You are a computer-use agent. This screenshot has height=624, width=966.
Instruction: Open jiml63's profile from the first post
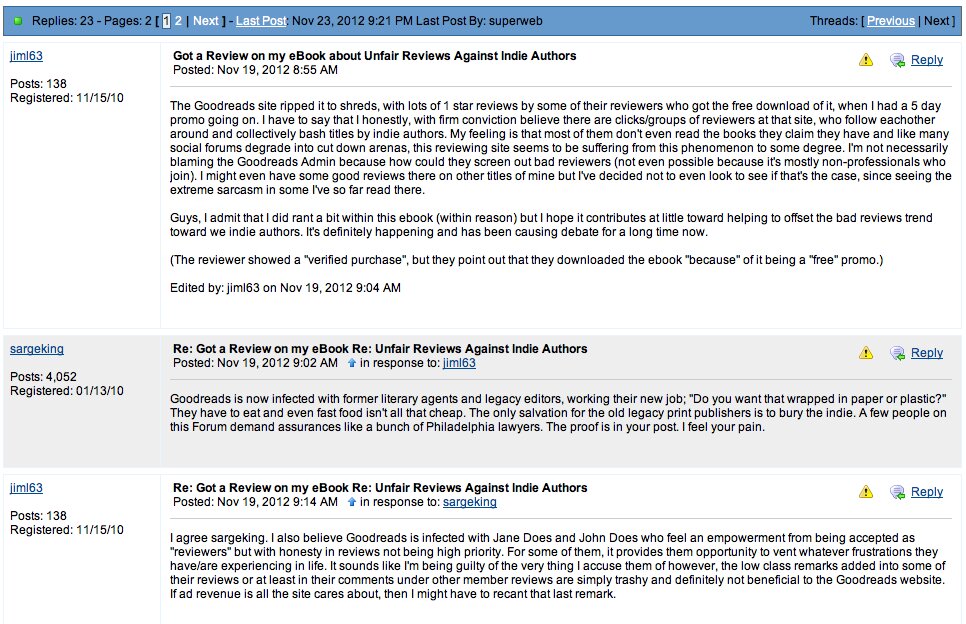(26, 55)
